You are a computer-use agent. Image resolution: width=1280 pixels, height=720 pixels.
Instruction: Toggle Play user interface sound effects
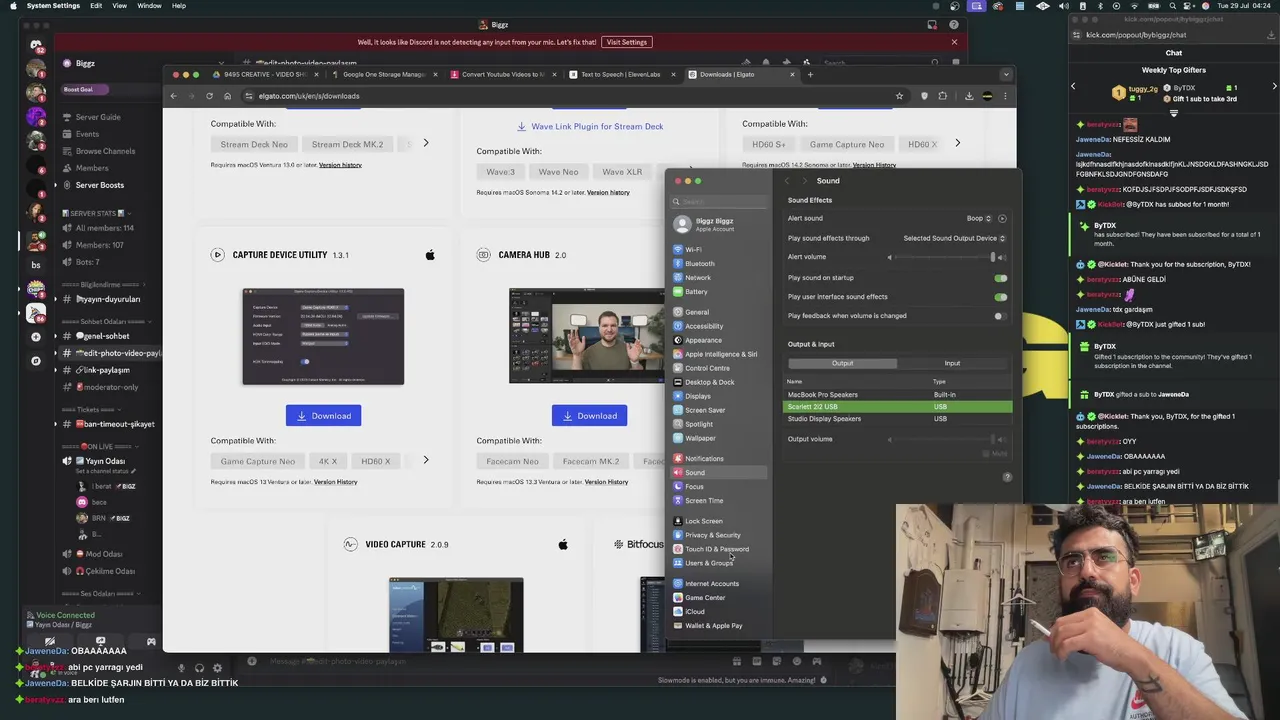(x=1000, y=297)
